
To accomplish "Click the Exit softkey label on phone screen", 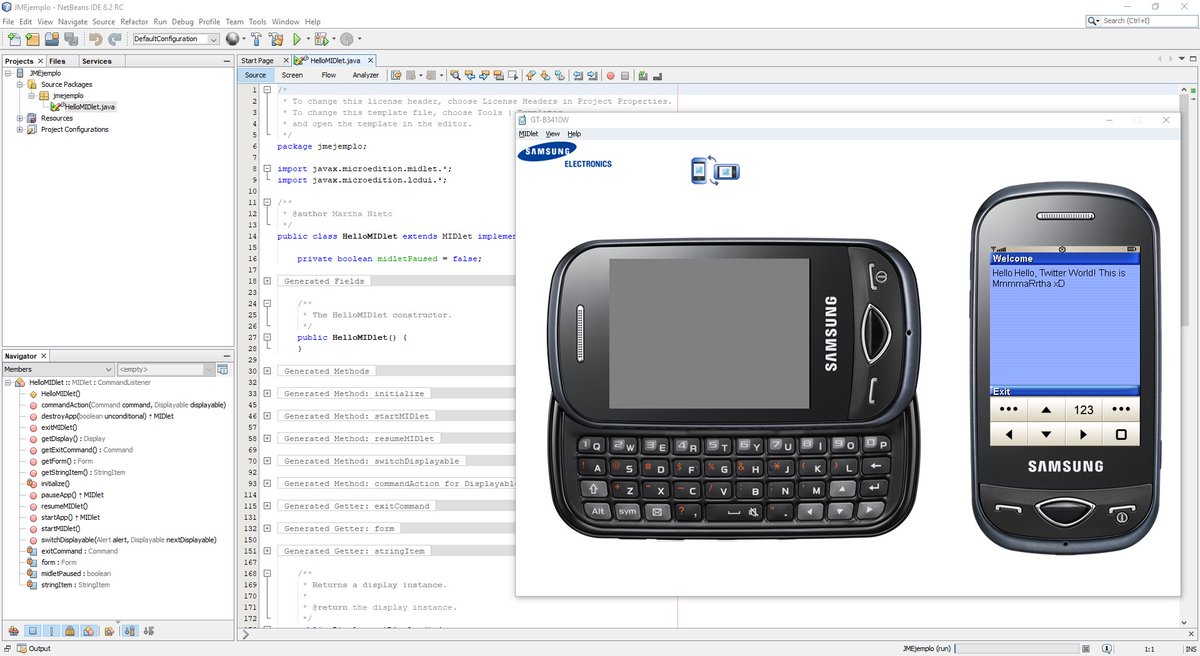I will (1002, 392).
